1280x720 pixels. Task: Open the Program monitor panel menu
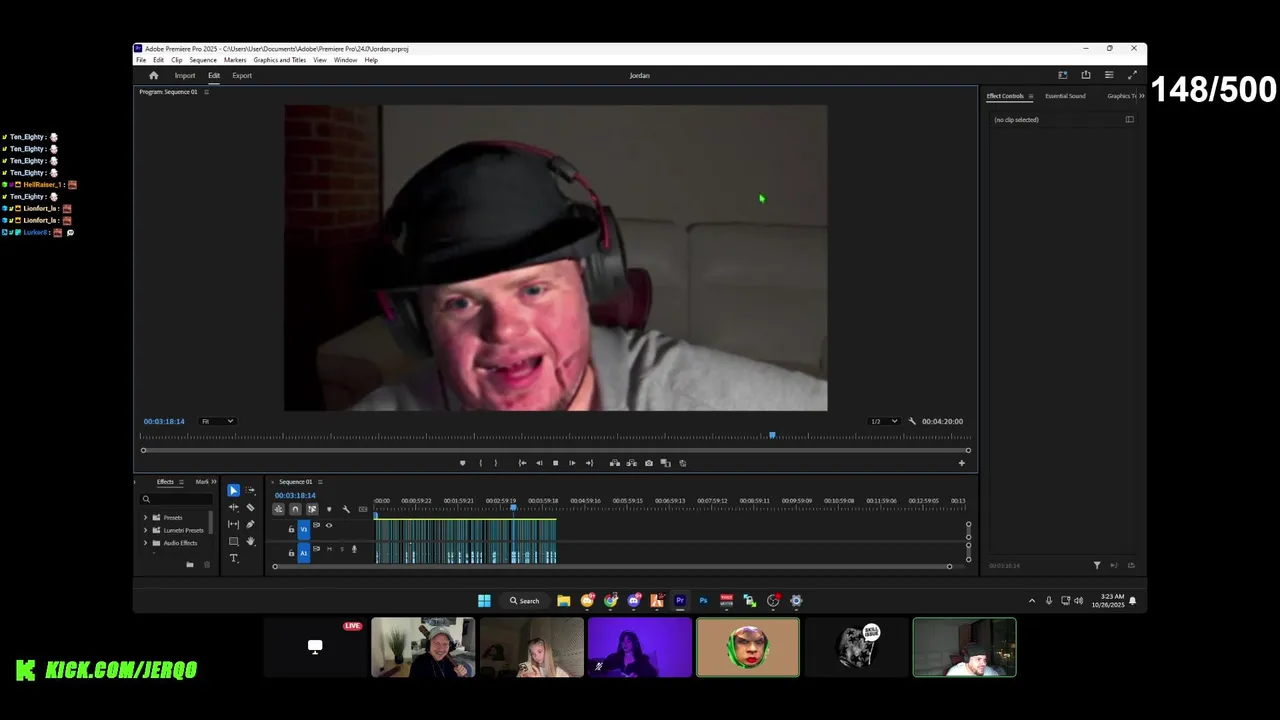click(x=206, y=92)
